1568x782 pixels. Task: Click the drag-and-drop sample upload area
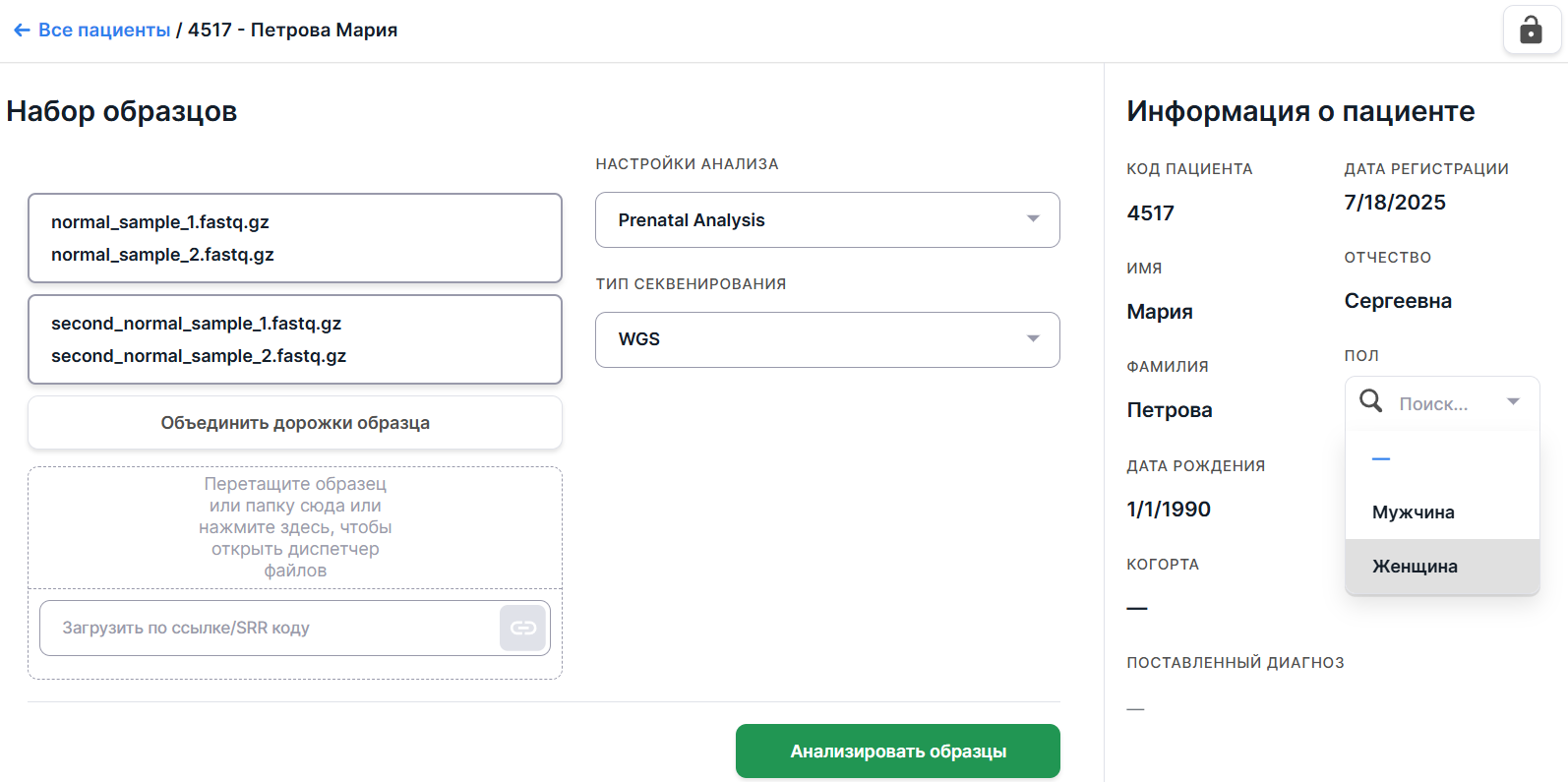(x=295, y=527)
